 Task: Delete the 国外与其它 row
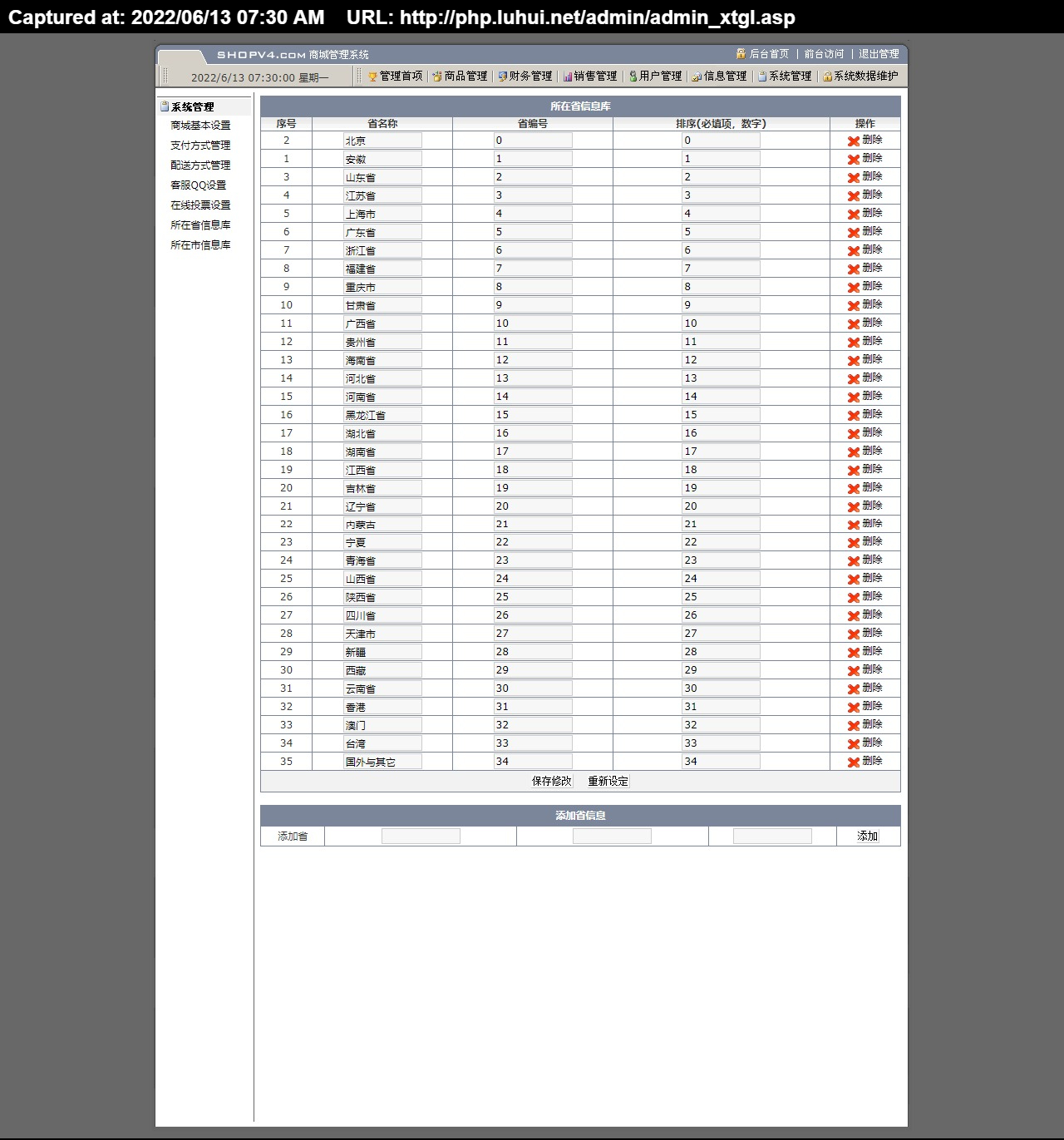click(x=864, y=762)
